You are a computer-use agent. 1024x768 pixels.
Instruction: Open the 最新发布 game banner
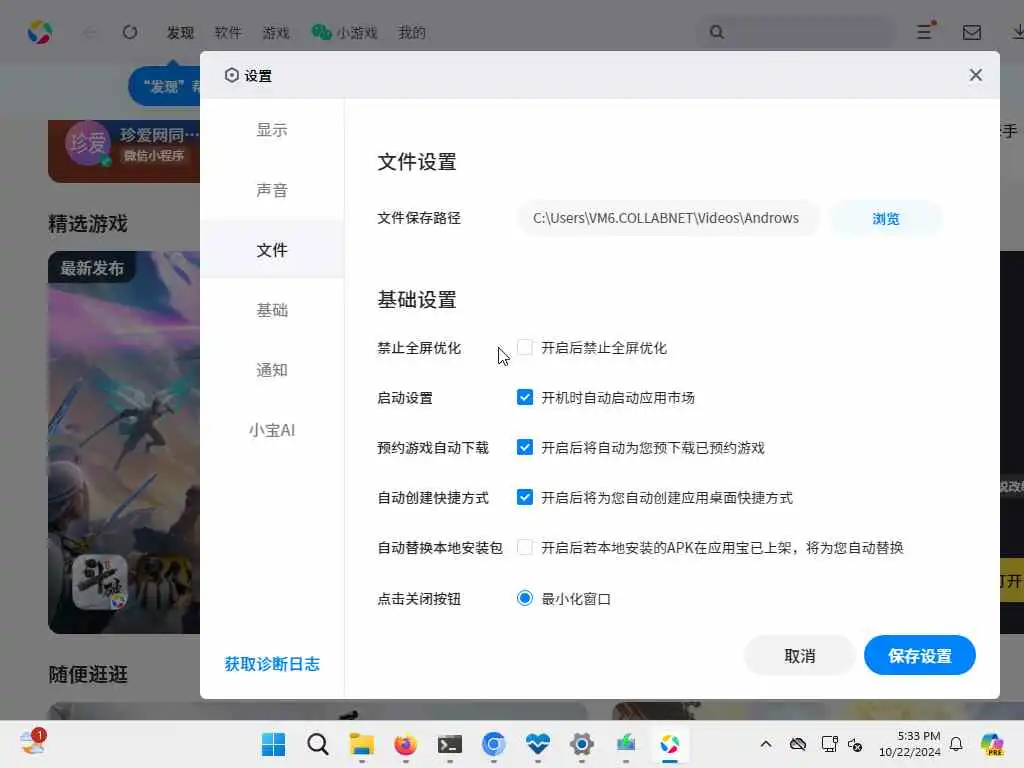tap(124, 442)
